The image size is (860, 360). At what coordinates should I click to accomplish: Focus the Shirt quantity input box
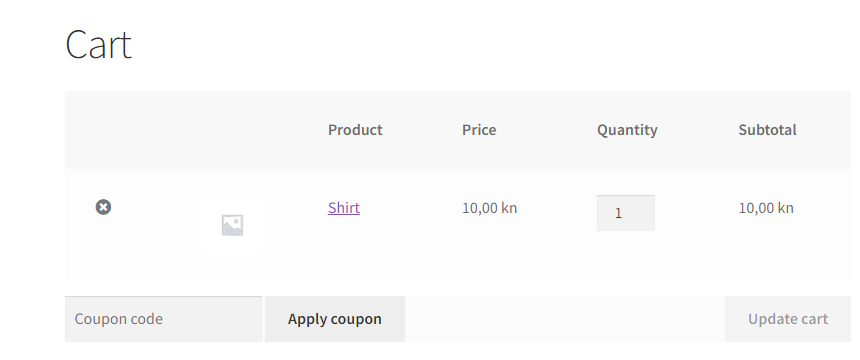pos(626,213)
